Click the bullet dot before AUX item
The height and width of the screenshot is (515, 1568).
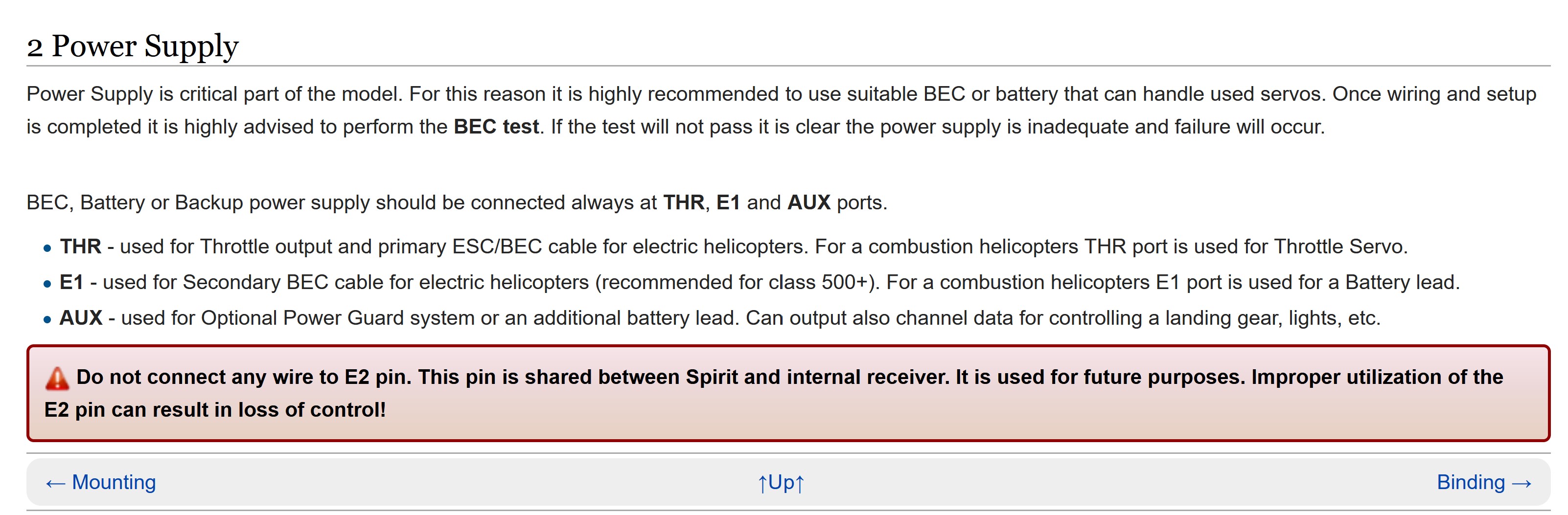(x=47, y=320)
